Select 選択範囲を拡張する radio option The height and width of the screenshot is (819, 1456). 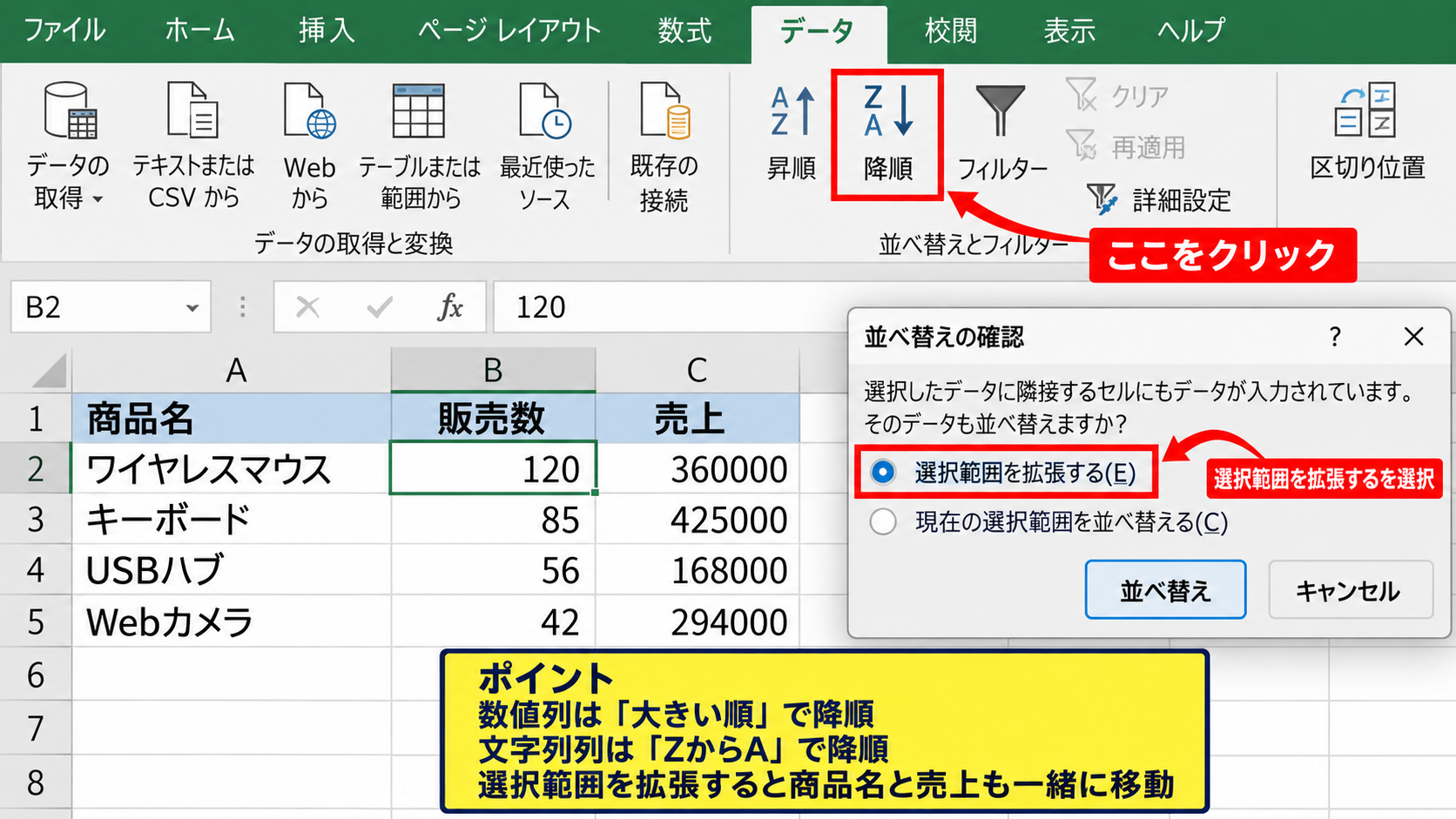click(x=883, y=472)
